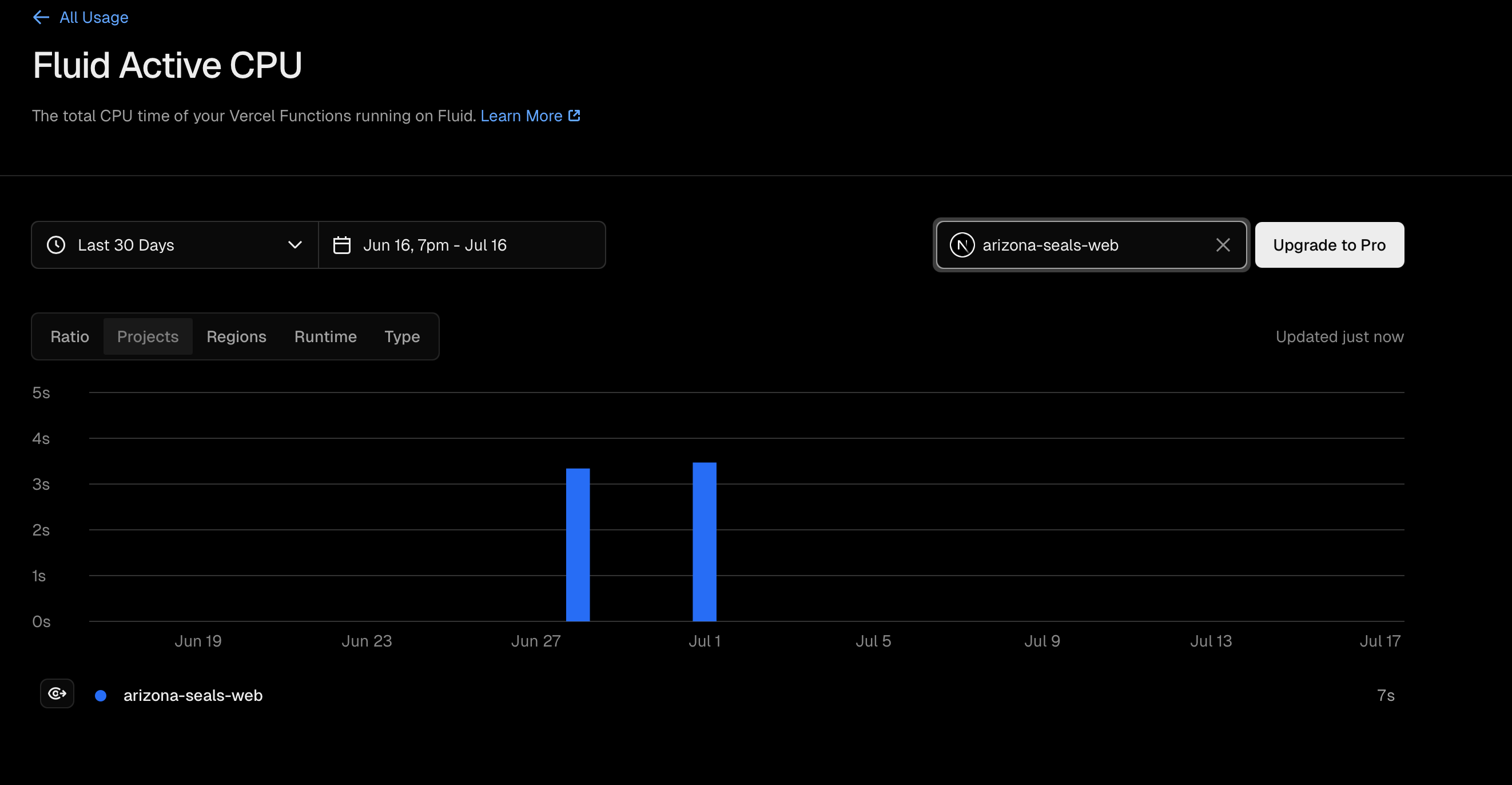The image size is (1512, 785).
Task: Click the chevron arrow in the time range dropdown
Action: coord(295,245)
